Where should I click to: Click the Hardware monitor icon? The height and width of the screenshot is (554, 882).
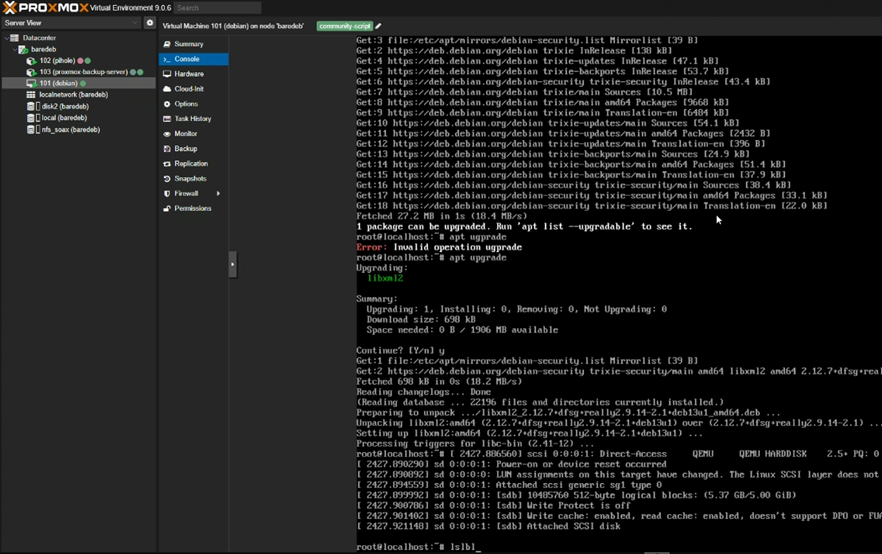pos(167,74)
